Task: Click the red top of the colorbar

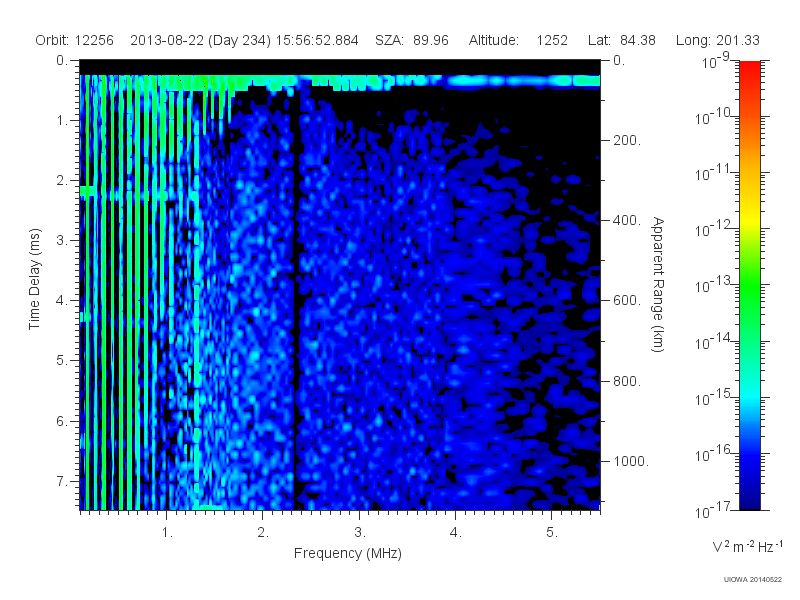Action: click(x=749, y=69)
